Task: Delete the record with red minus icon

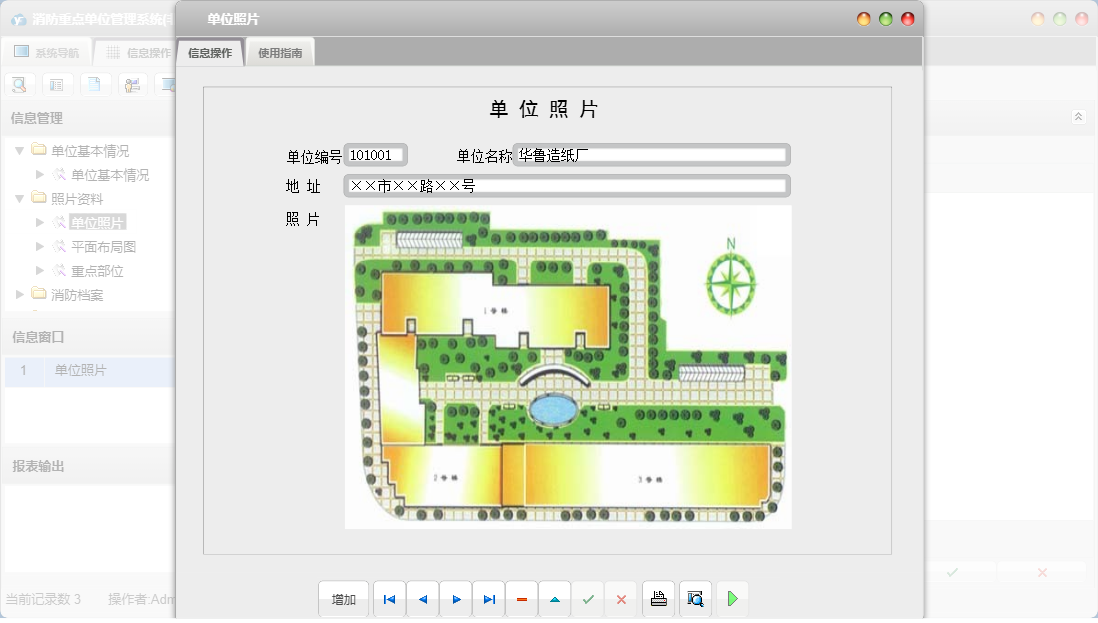Action: [521, 598]
